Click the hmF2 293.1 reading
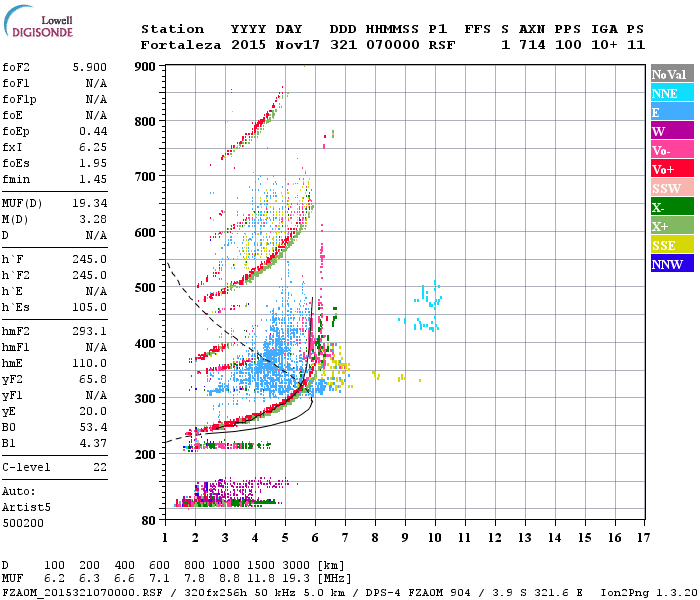The height and width of the screenshot is (600, 700). [90, 331]
